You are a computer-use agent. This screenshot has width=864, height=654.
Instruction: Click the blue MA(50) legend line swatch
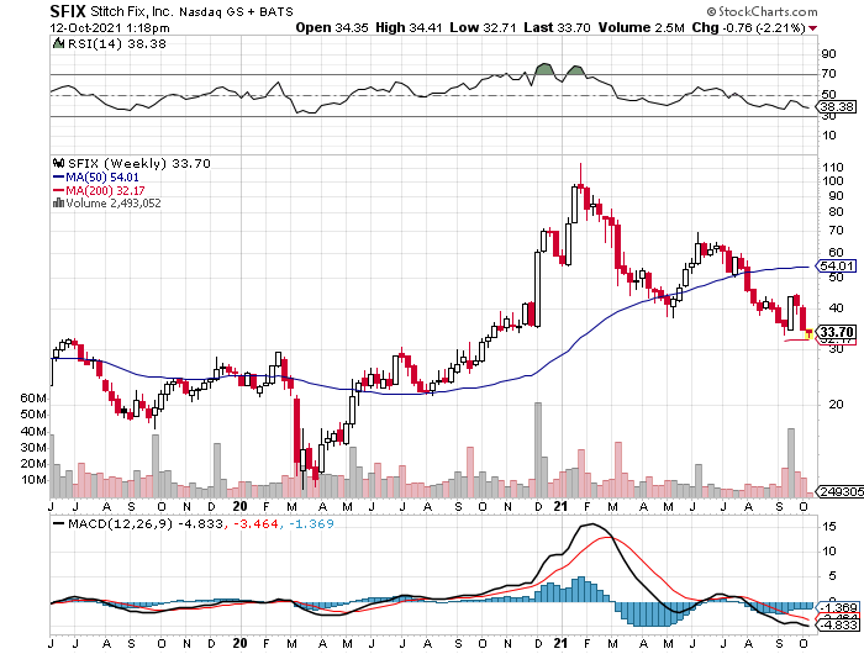[56, 177]
